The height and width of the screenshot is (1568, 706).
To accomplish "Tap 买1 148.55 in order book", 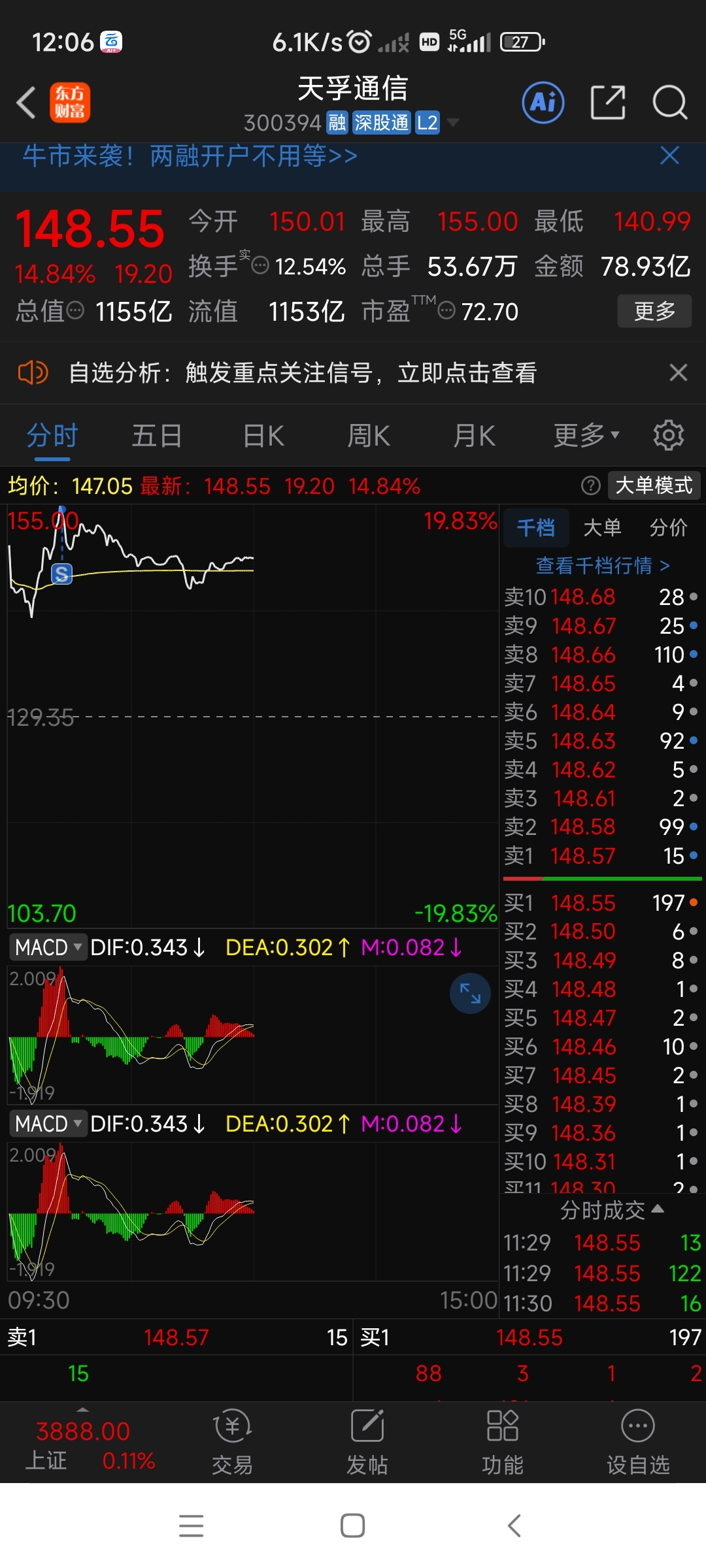I will [601, 902].
